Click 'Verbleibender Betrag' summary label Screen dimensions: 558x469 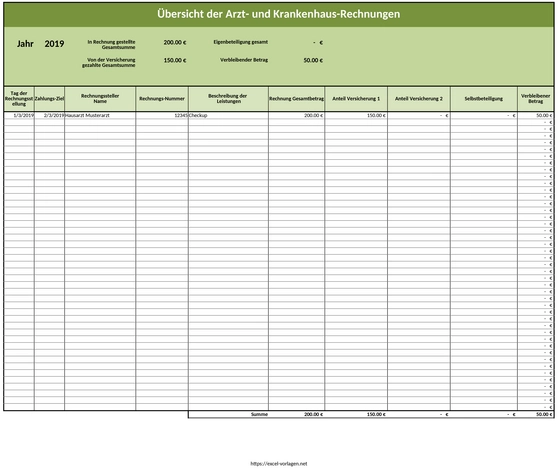[244, 60]
